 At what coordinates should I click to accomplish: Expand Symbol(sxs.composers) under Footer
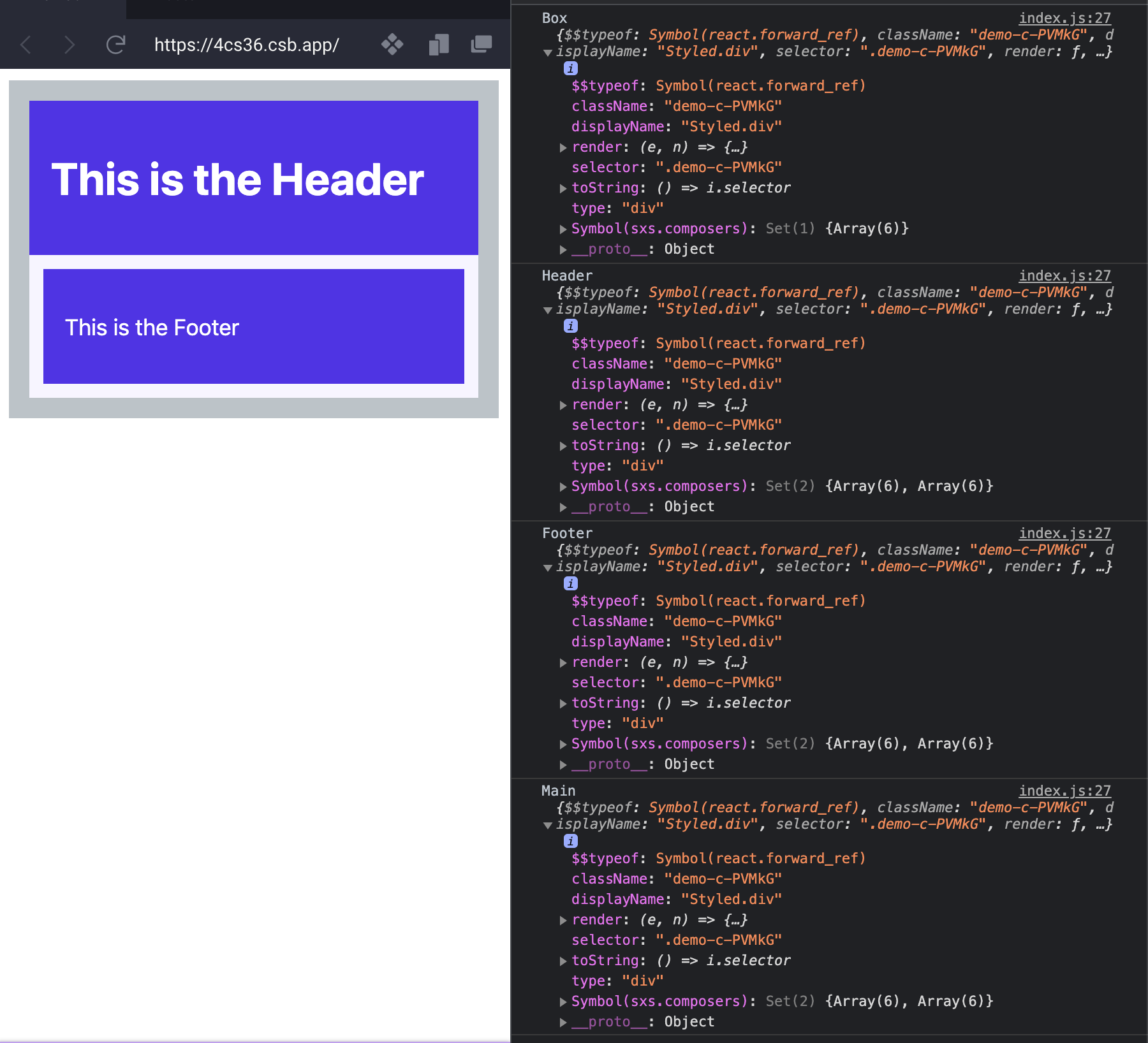(563, 743)
